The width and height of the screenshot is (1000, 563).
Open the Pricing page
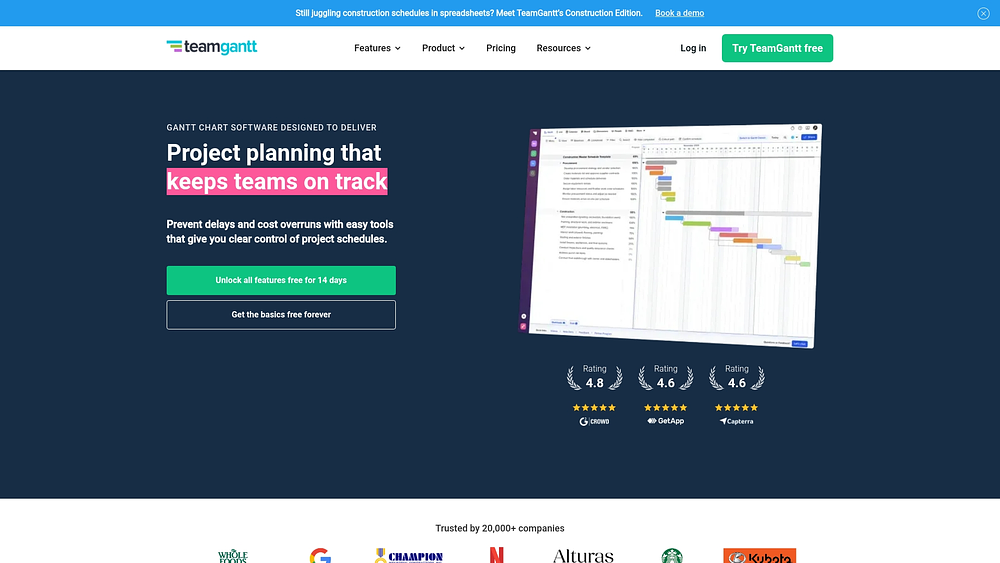(x=501, y=48)
